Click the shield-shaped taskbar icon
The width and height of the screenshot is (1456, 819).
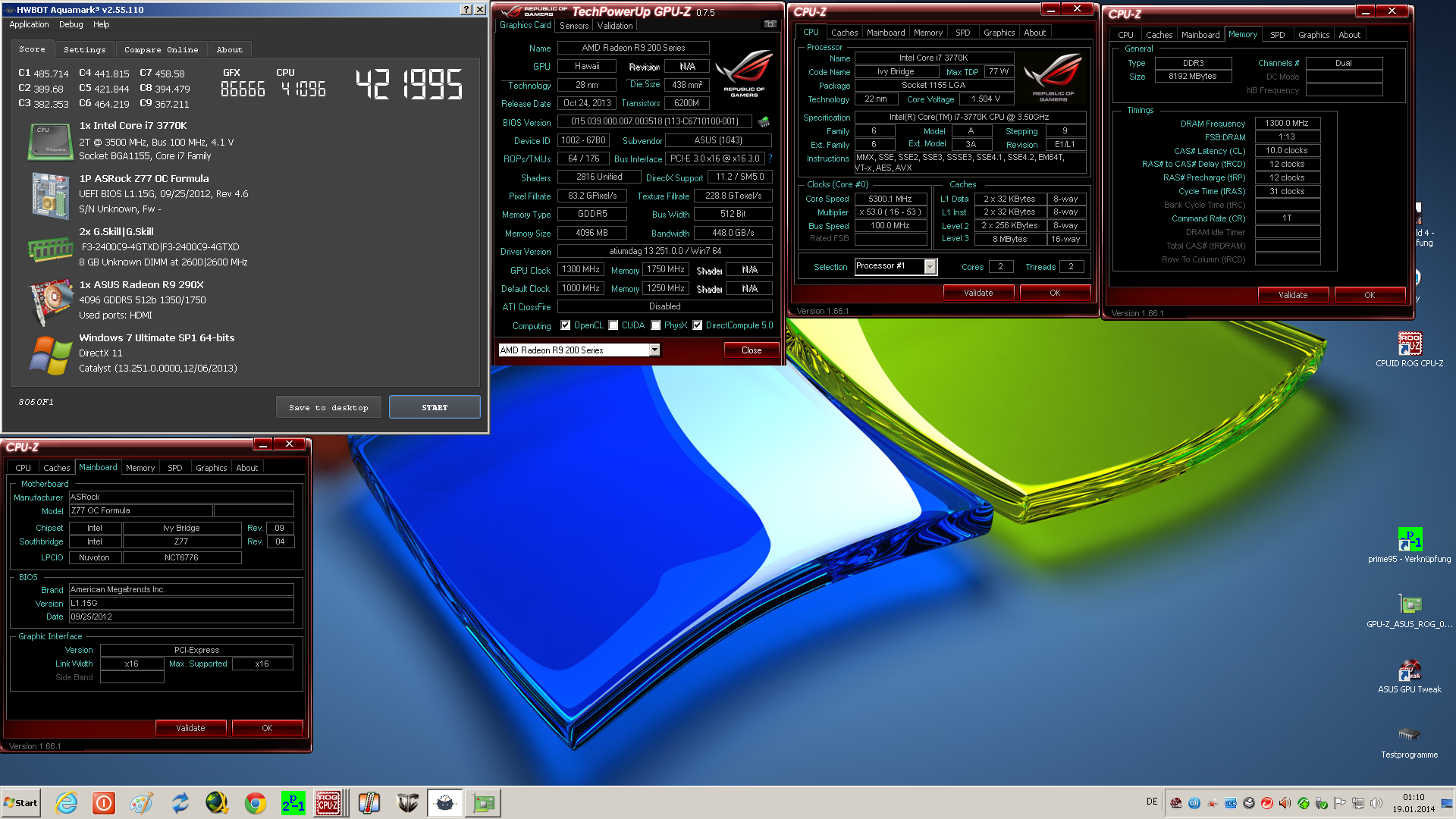pyautogui.click(x=407, y=803)
